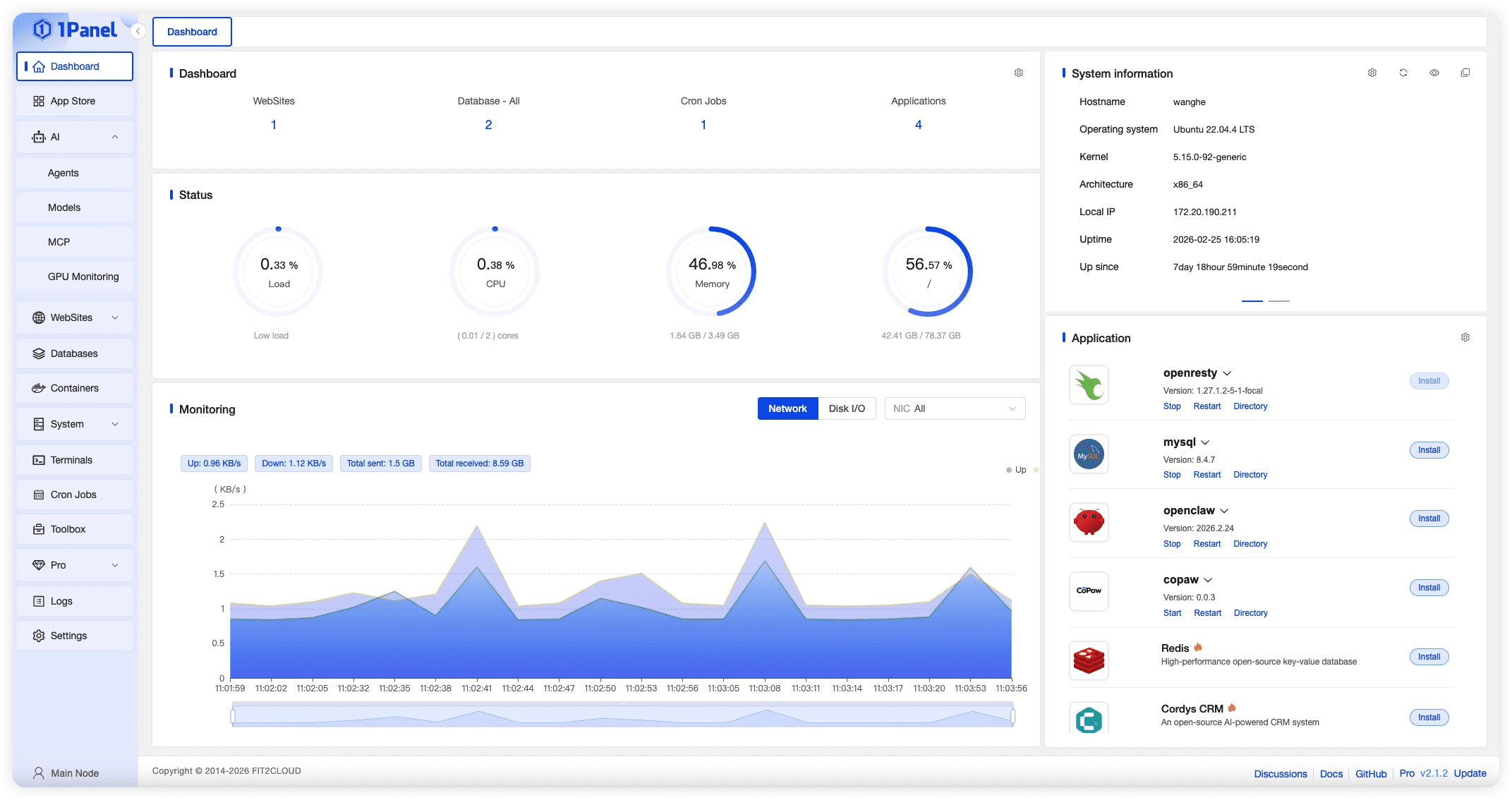Viewport: 1512px width, 800px height.
Task: Click the Redis app icon
Action: [1089, 660]
